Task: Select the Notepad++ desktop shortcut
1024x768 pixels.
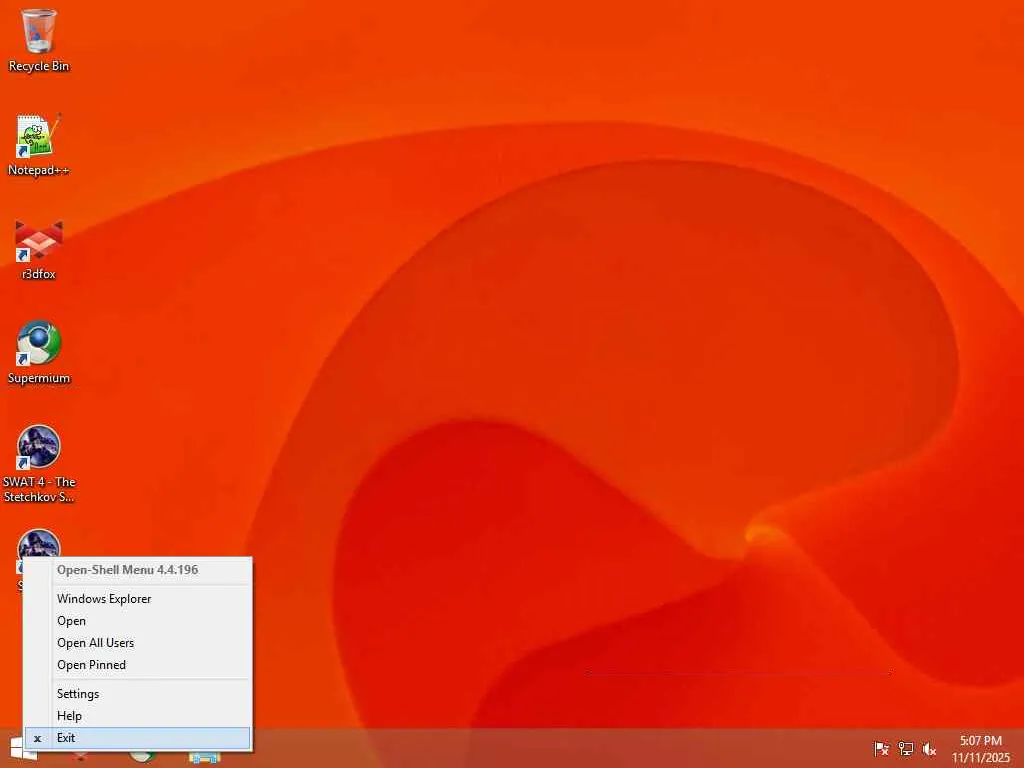Action: [39, 145]
